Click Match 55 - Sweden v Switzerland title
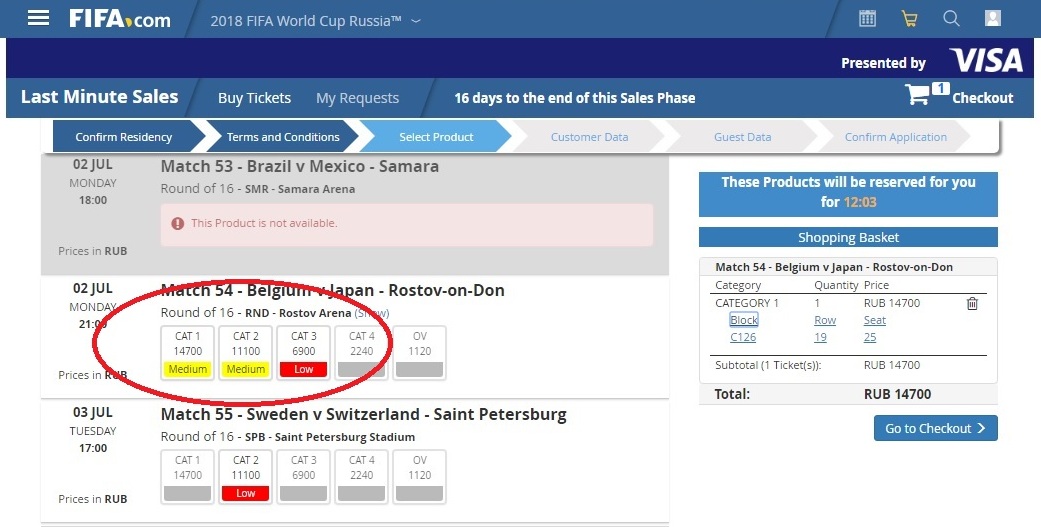This screenshot has height=527, width=1041. pyautogui.click(x=363, y=414)
